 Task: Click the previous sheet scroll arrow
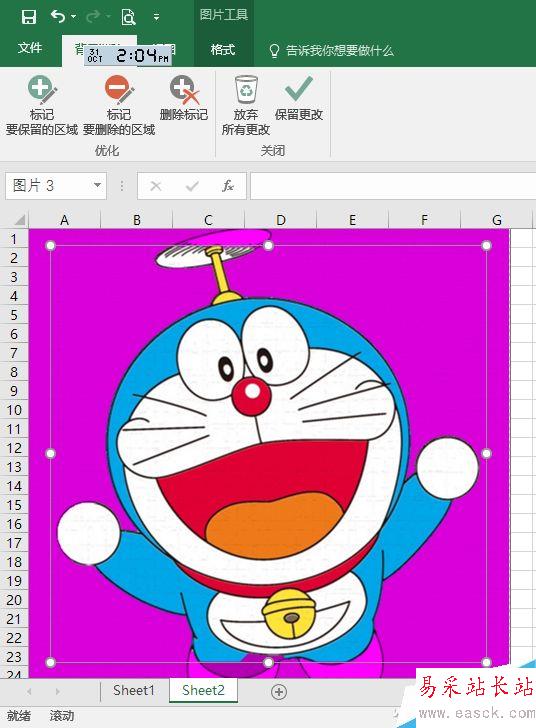[29, 692]
